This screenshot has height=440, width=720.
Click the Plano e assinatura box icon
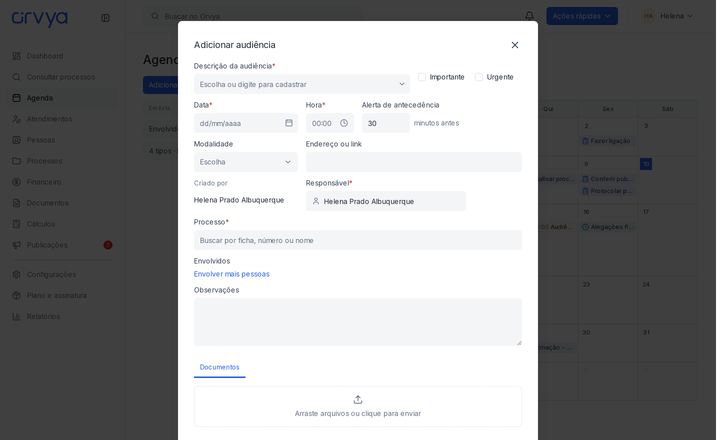[x=17, y=295]
